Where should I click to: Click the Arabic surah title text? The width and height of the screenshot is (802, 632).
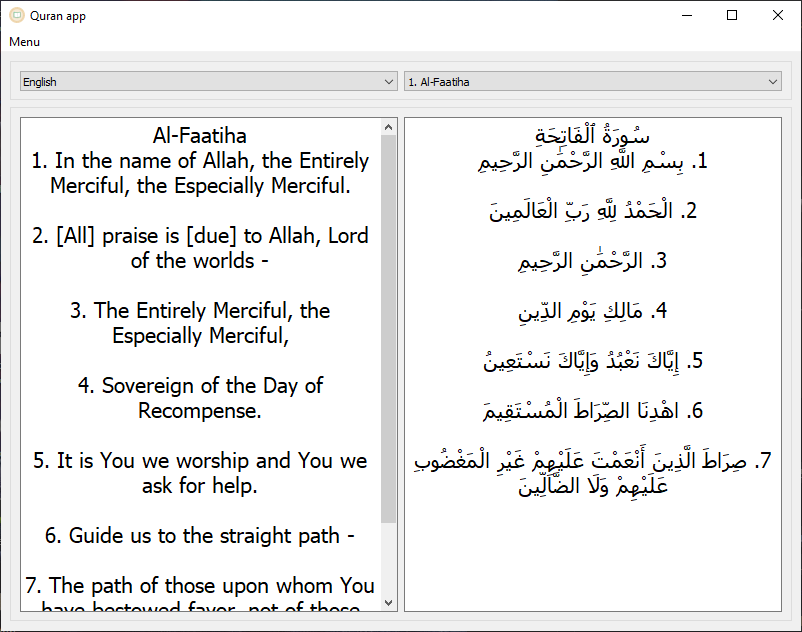[595, 135]
